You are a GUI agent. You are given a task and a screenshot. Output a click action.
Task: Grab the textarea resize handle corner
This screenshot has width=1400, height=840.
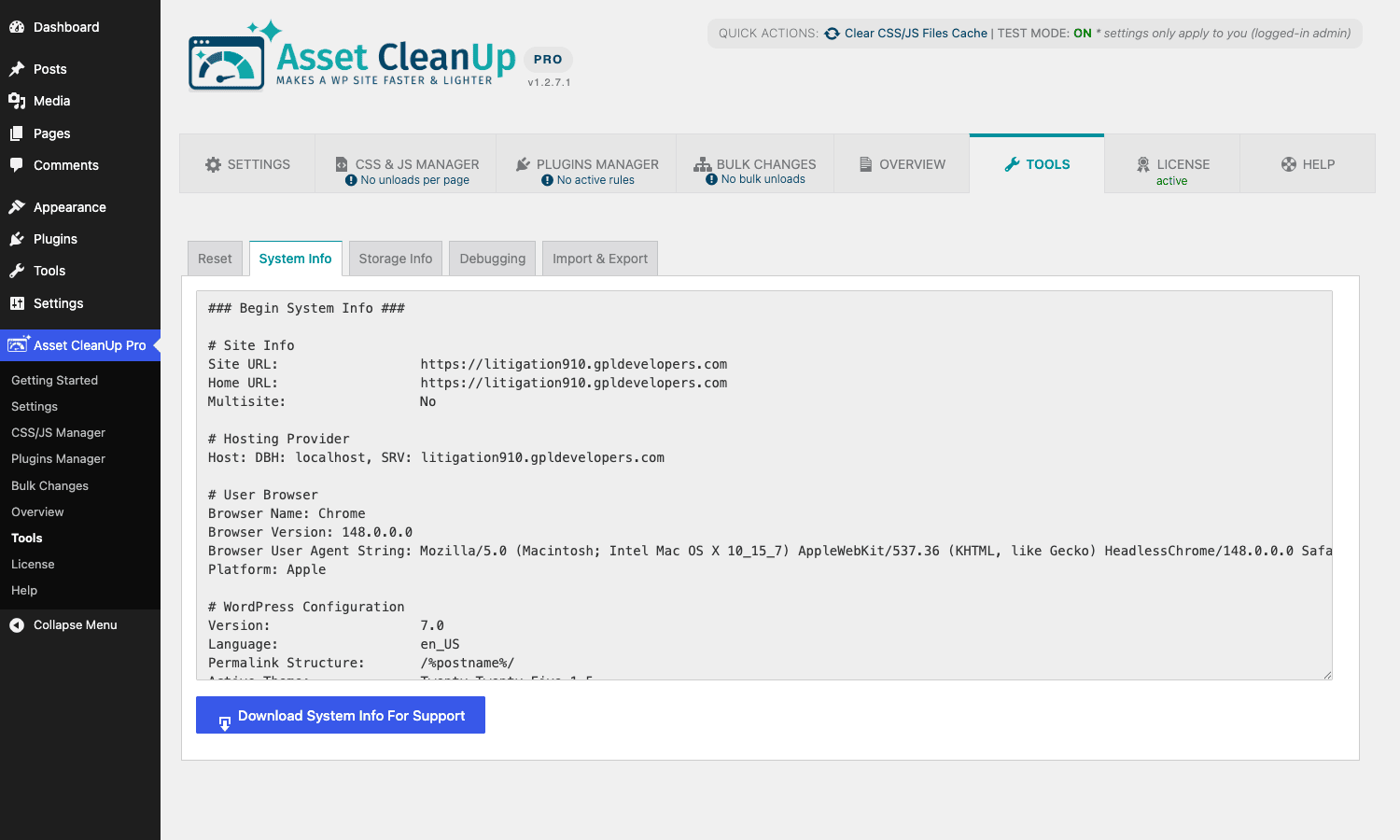click(1326, 674)
